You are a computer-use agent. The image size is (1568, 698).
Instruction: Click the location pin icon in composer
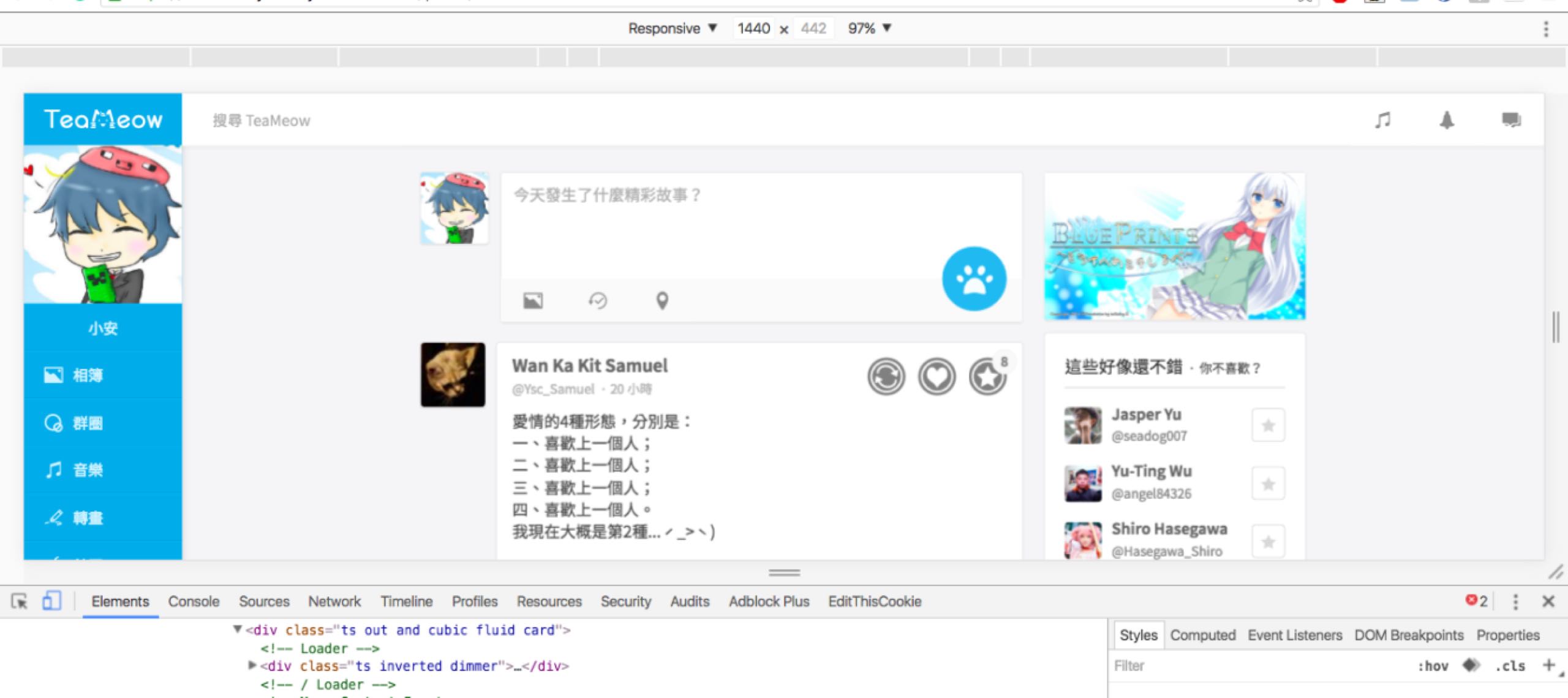662,301
